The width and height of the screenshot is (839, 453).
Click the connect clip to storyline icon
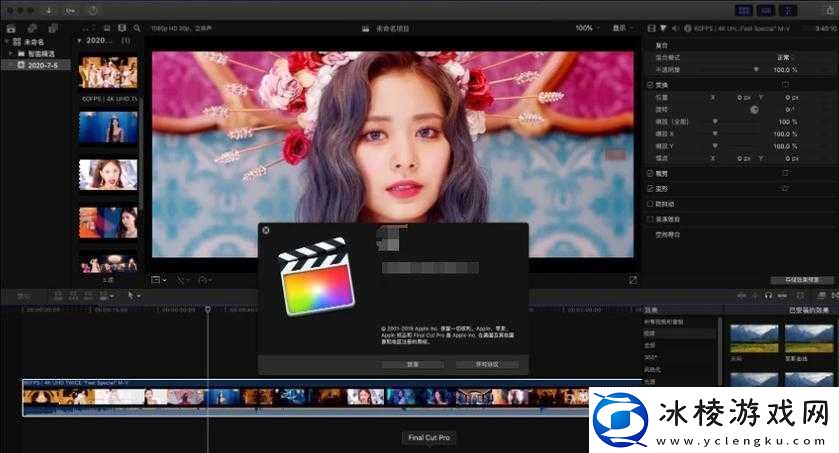(58, 295)
